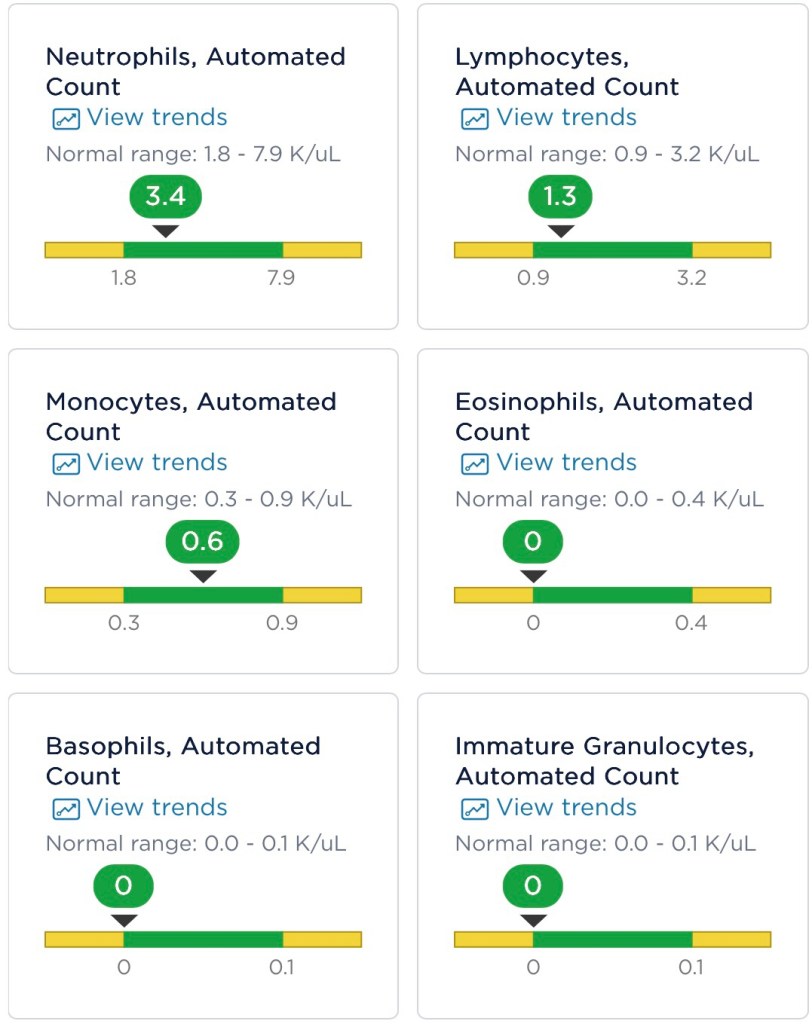The height and width of the screenshot is (1024, 812).
Task: Click the Neutrophils, Automated Count heading
Action: (x=195, y=71)
